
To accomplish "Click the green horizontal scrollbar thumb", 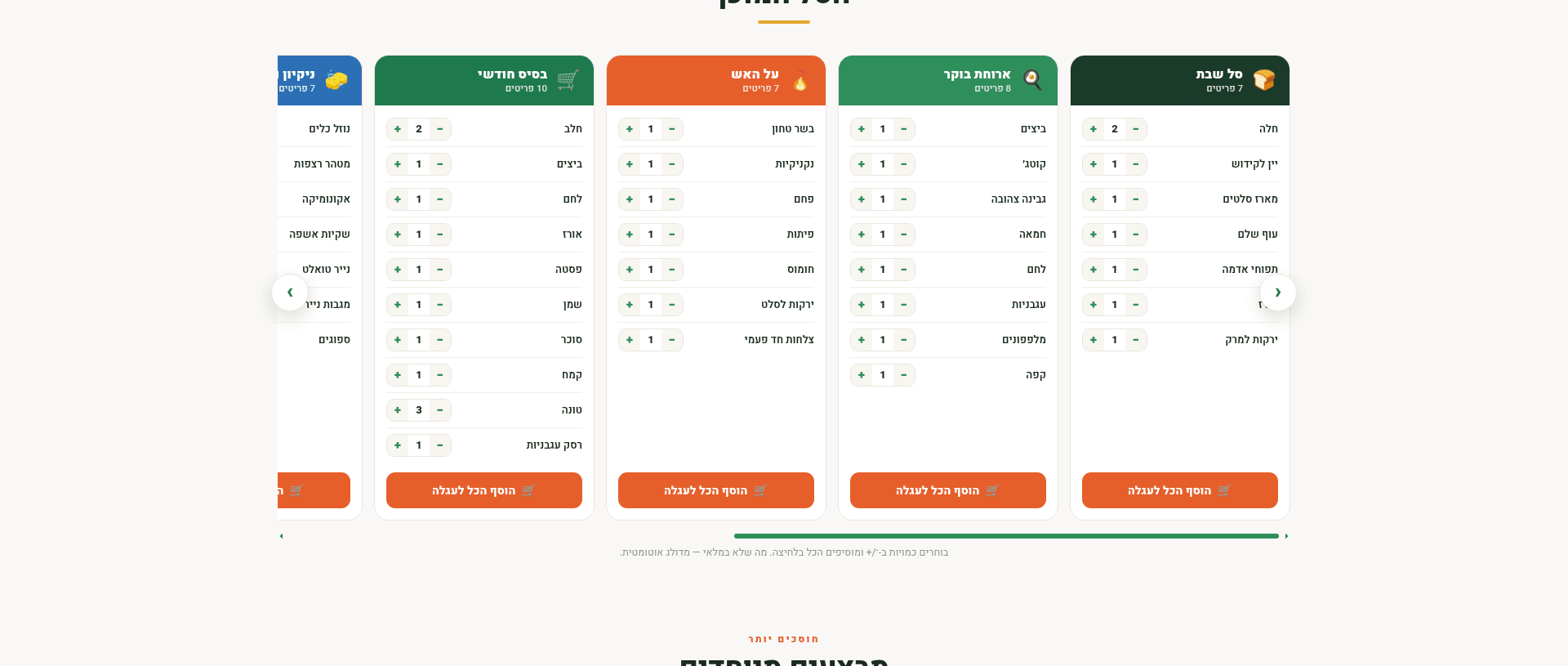I will coord(1006,536).
